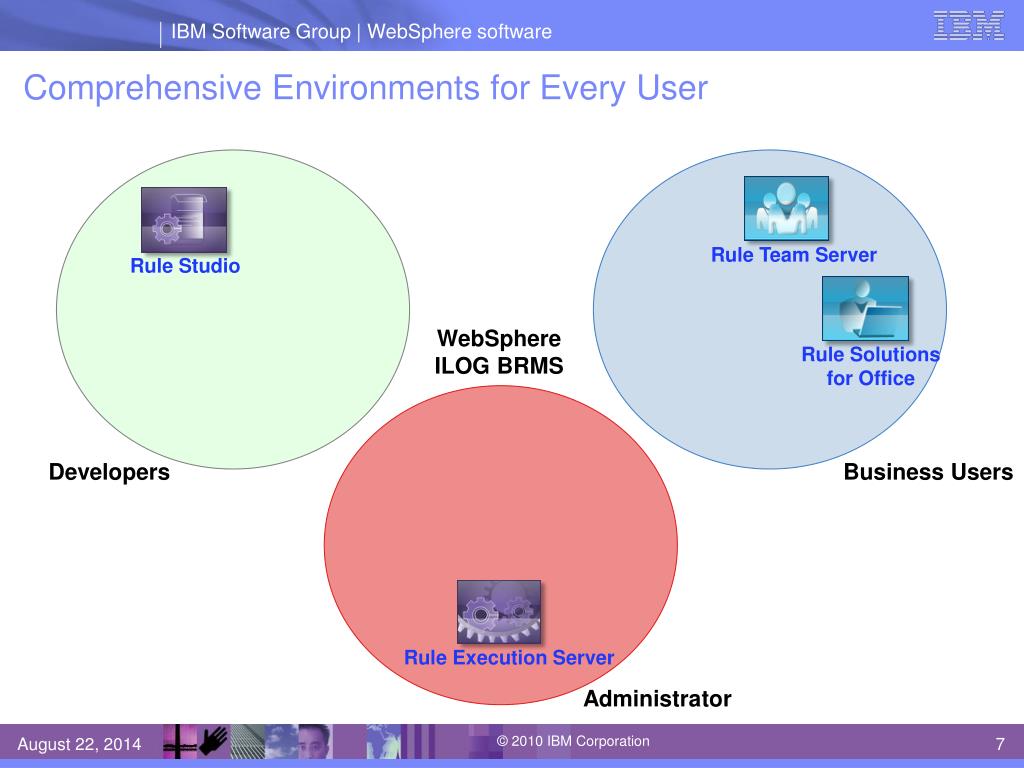Click the Rule Execution Server gears icon

pyautogui.click(x=499, y=612)
